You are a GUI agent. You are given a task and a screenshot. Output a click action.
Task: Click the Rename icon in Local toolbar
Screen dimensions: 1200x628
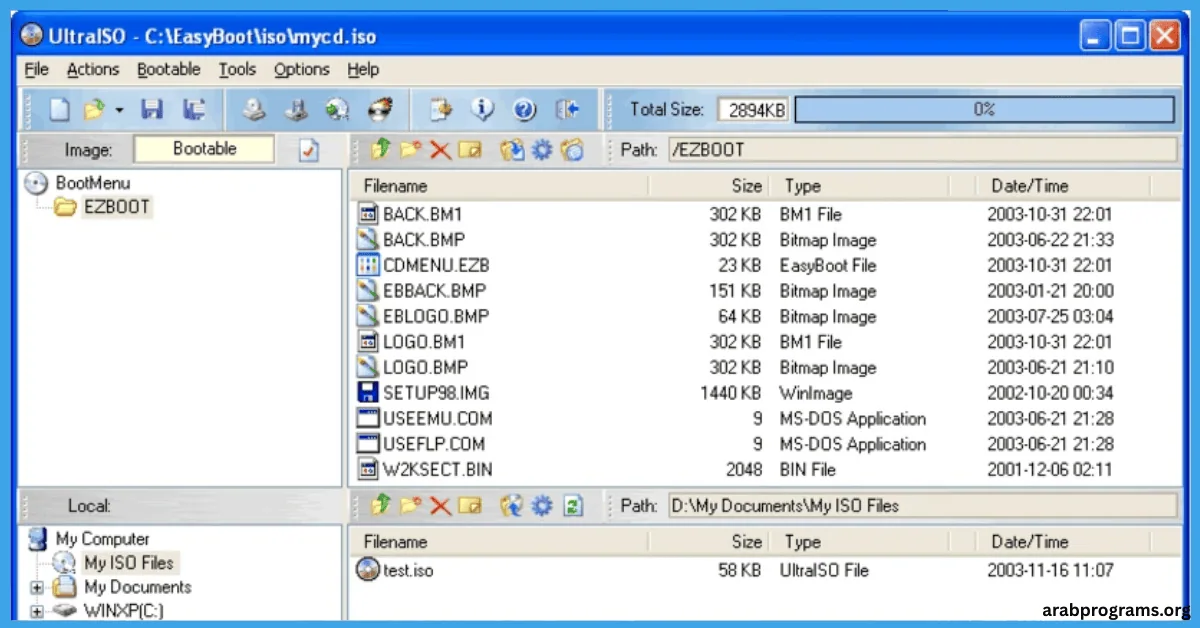click(x=470, y=506)
